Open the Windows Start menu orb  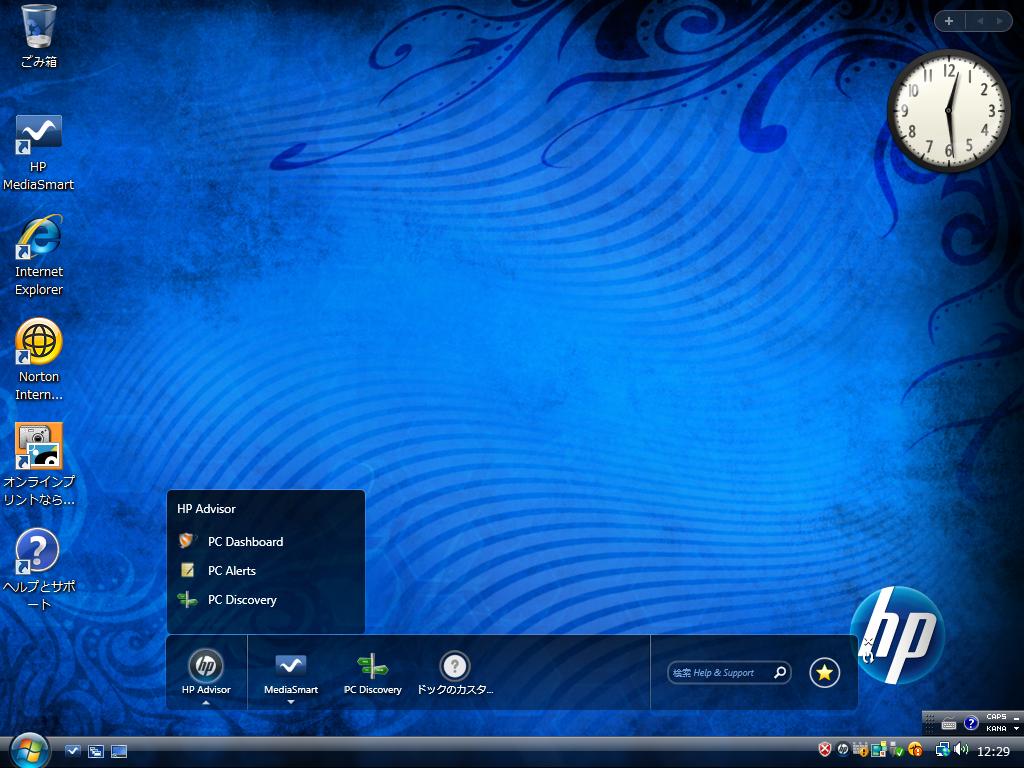tap(28, 751)
